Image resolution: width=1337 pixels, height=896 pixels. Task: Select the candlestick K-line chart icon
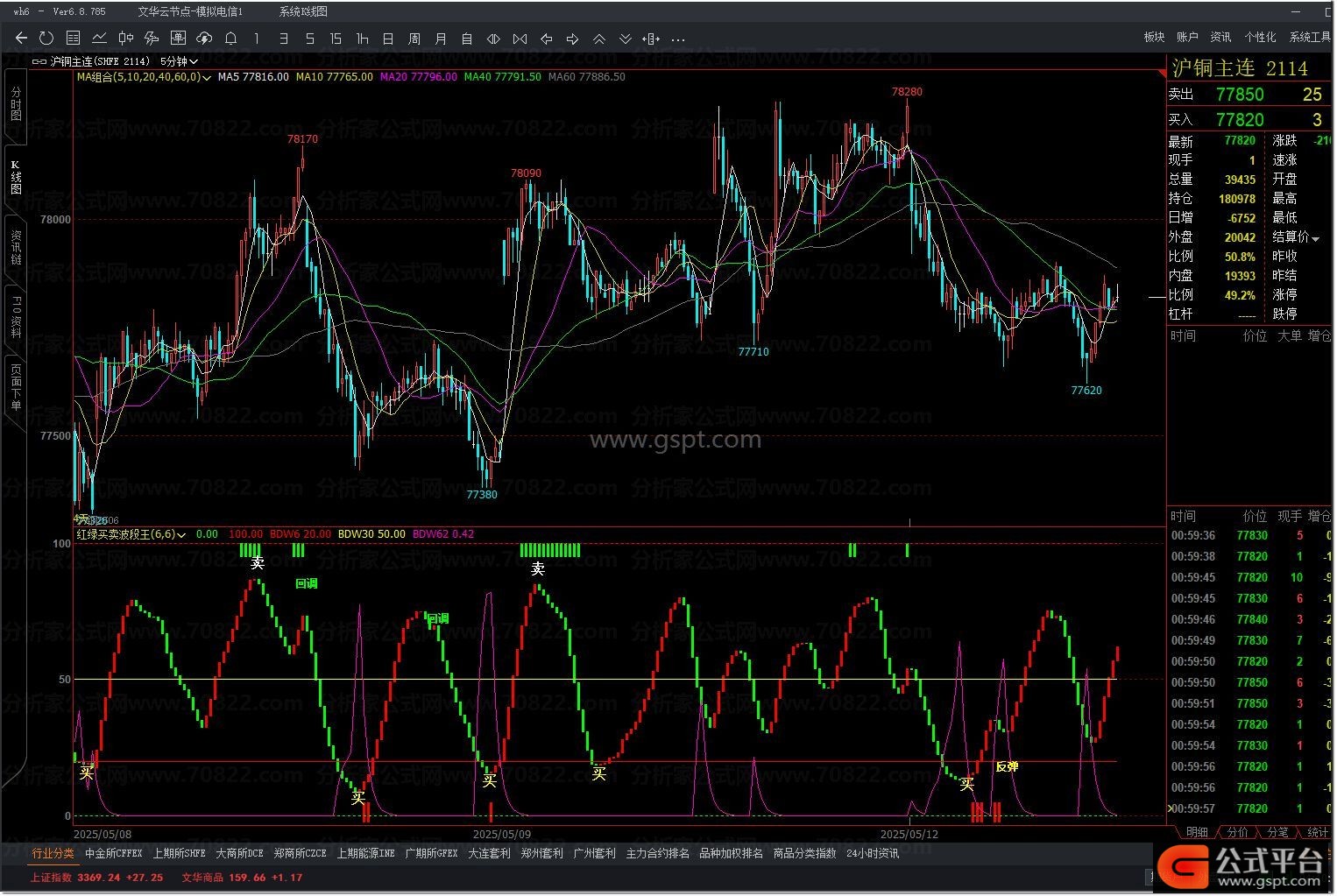pyautogui.click(x=125, y=39)
